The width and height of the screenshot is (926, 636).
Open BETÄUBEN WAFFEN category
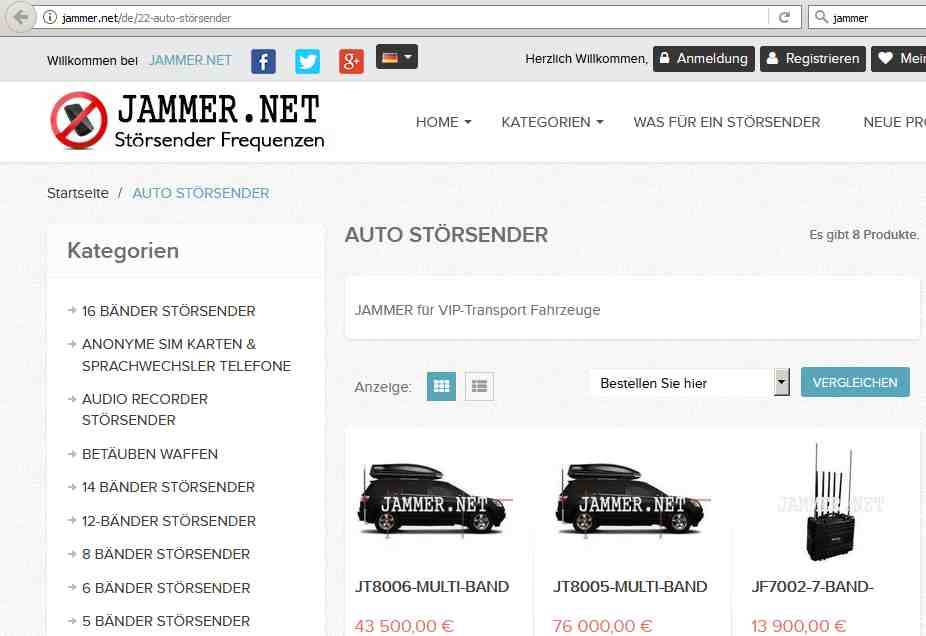pyautogui.click(x=150, y=454)
